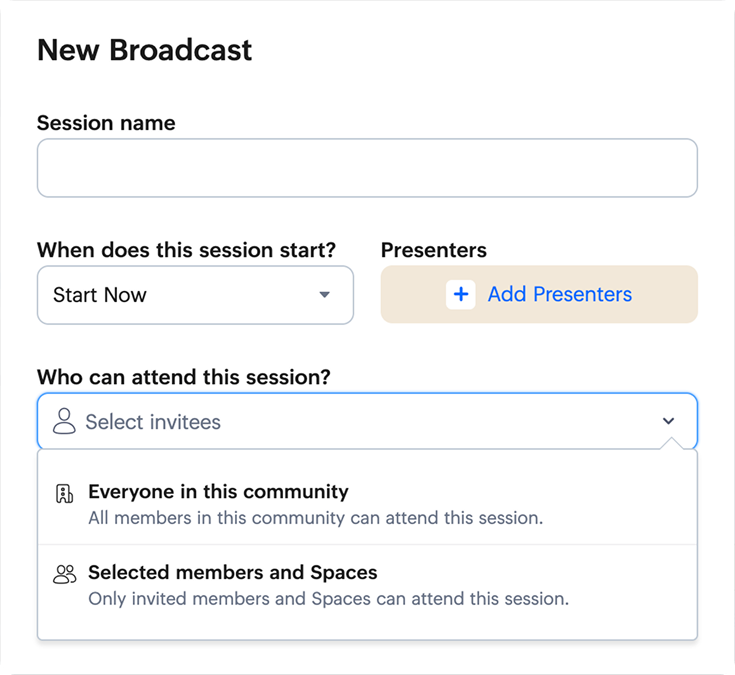
Task: Click the two-people icon for Selected members
Action: coord(65,574)
